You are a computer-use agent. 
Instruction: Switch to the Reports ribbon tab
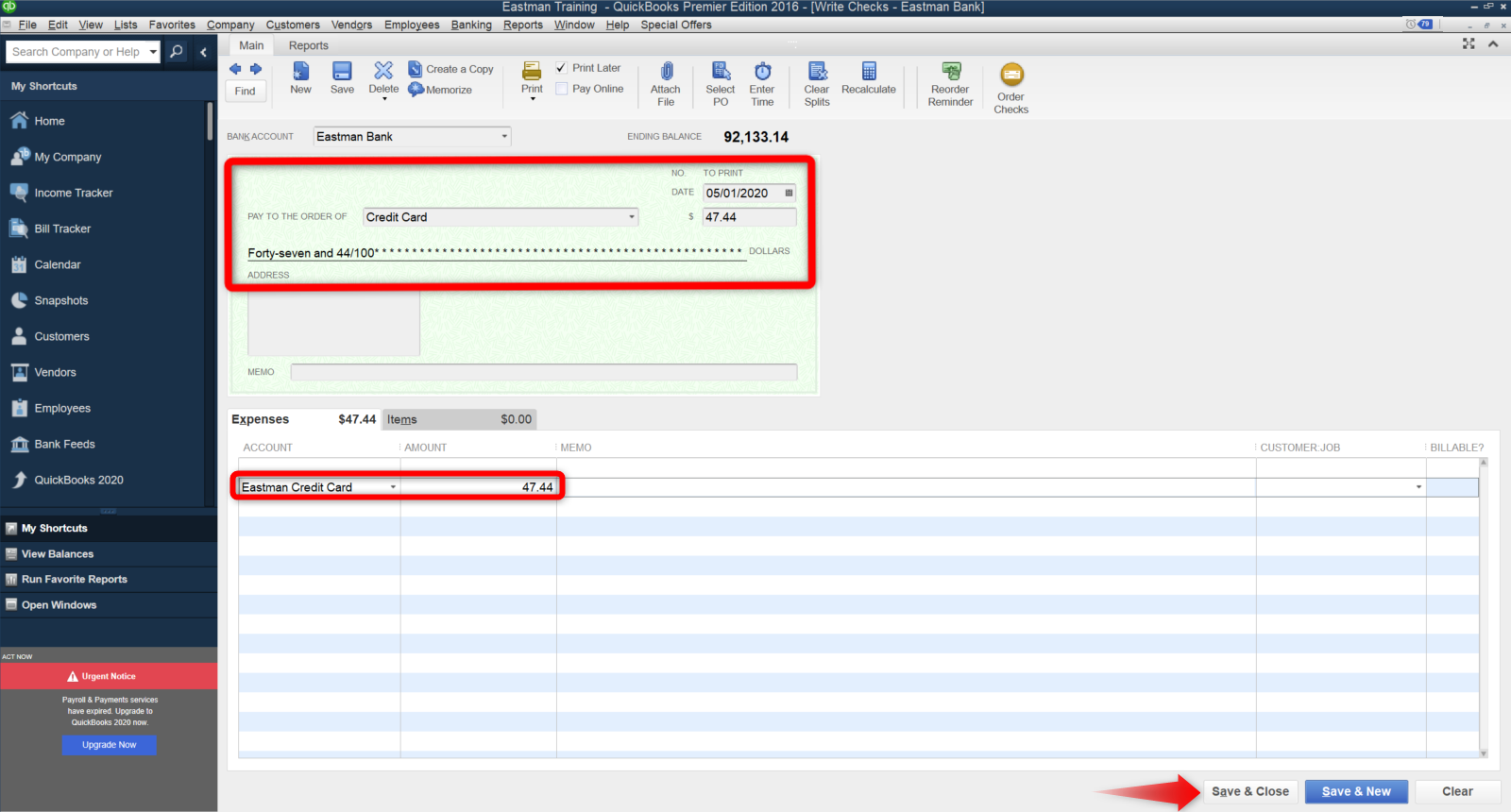(309, 45)
